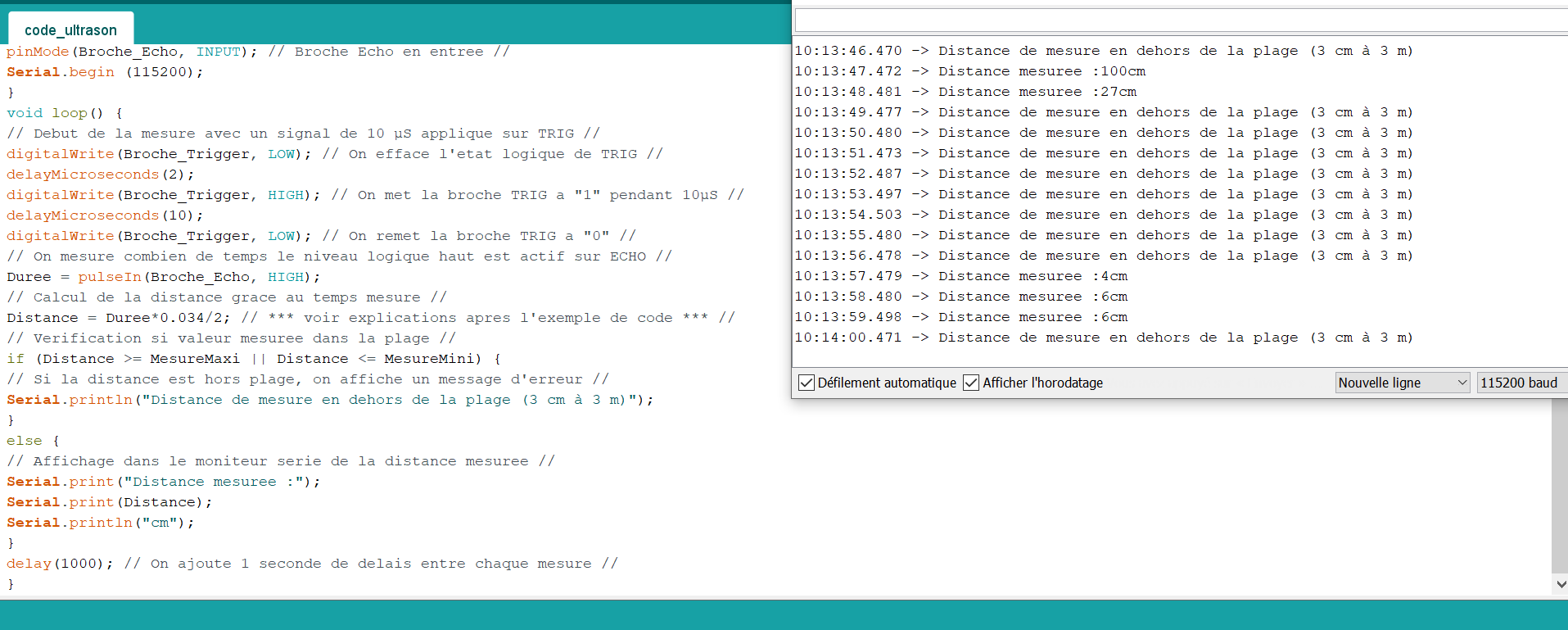
Task: Click the Serial.println("cm") line
Action: pos(100,523)
